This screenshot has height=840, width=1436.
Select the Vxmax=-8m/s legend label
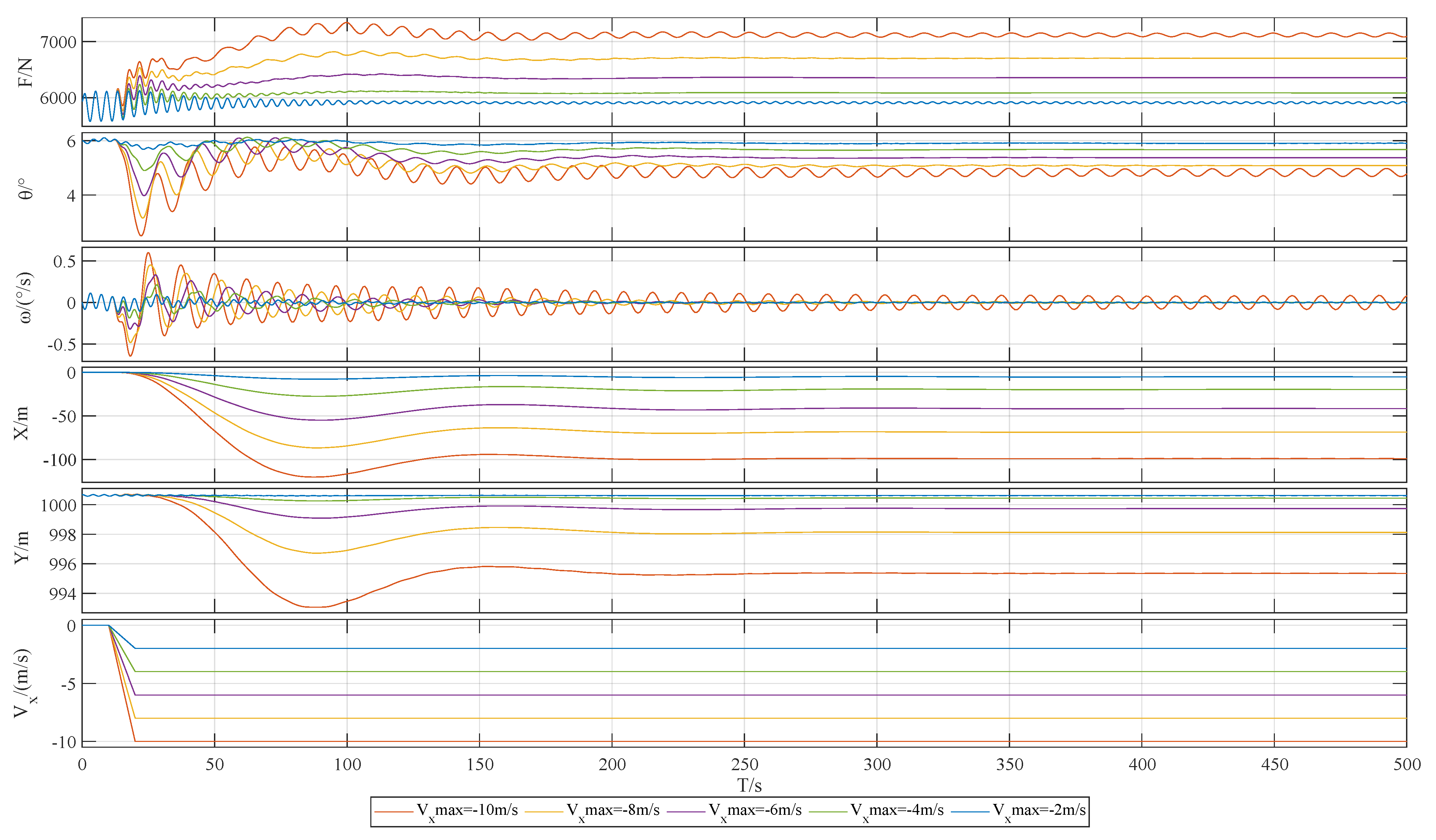pyautogui.click(x=613, y=811)
